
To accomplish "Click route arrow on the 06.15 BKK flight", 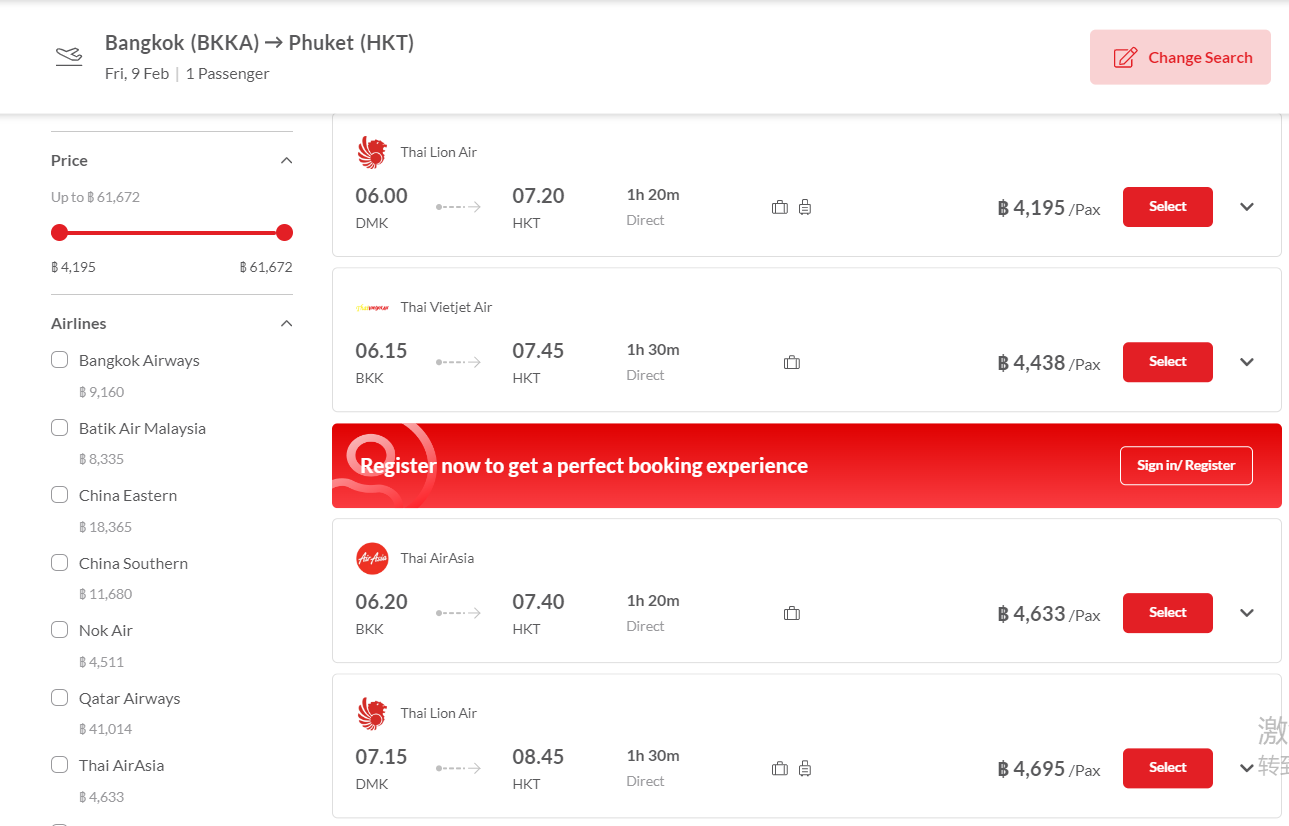I will point(458,362).
